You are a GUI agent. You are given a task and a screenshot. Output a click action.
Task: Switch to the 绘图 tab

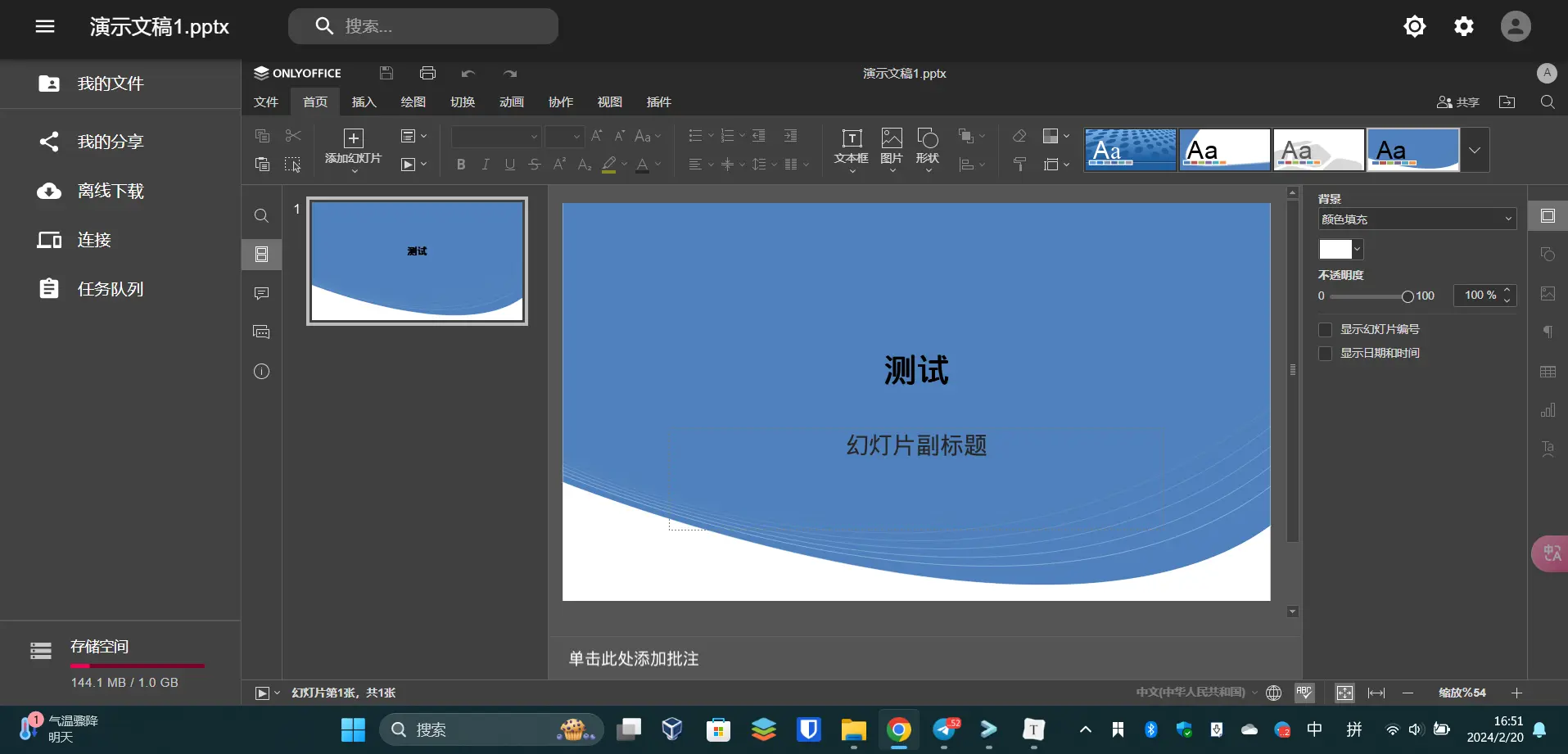tap(413, 102)
